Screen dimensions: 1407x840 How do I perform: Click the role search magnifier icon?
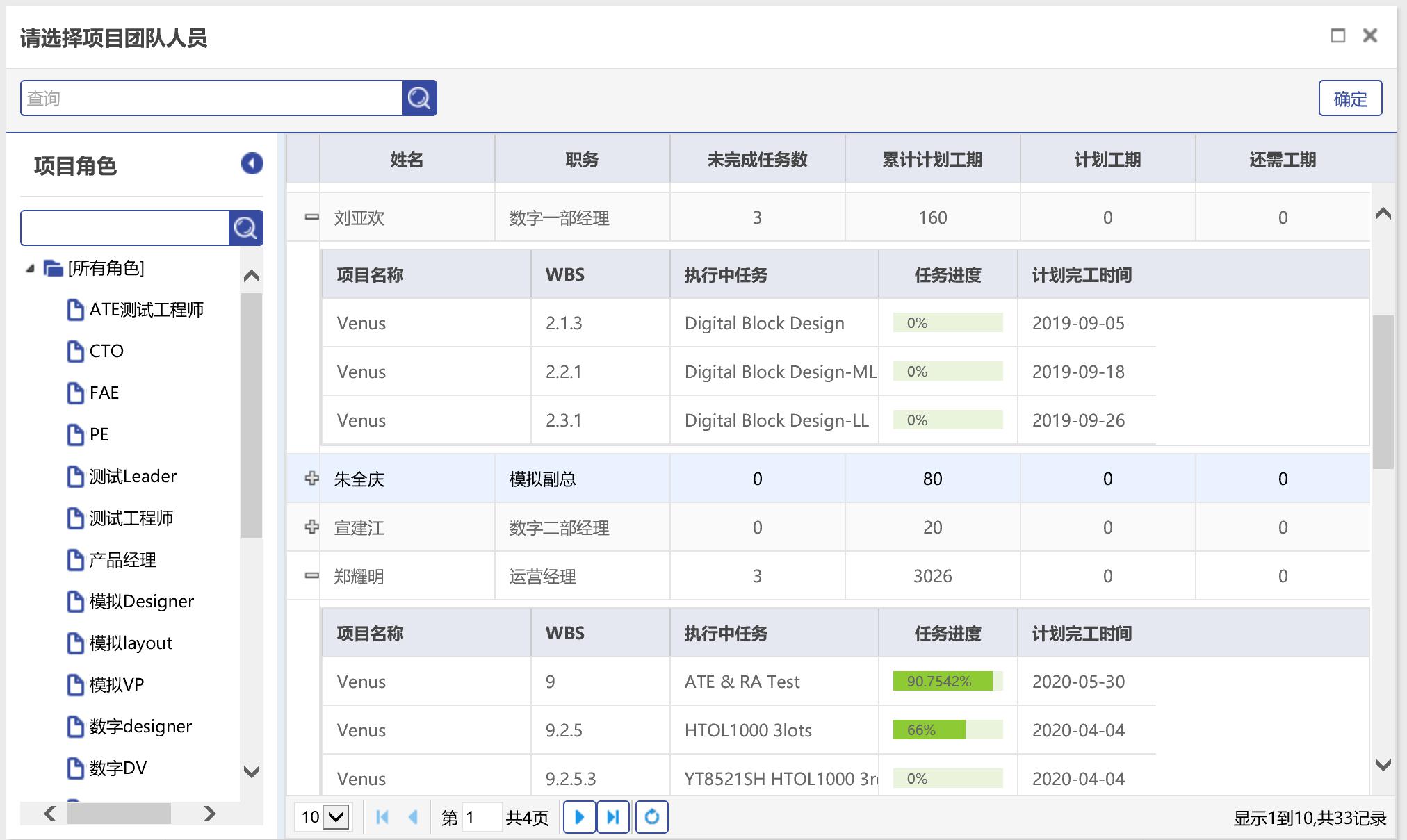(245, 228)
